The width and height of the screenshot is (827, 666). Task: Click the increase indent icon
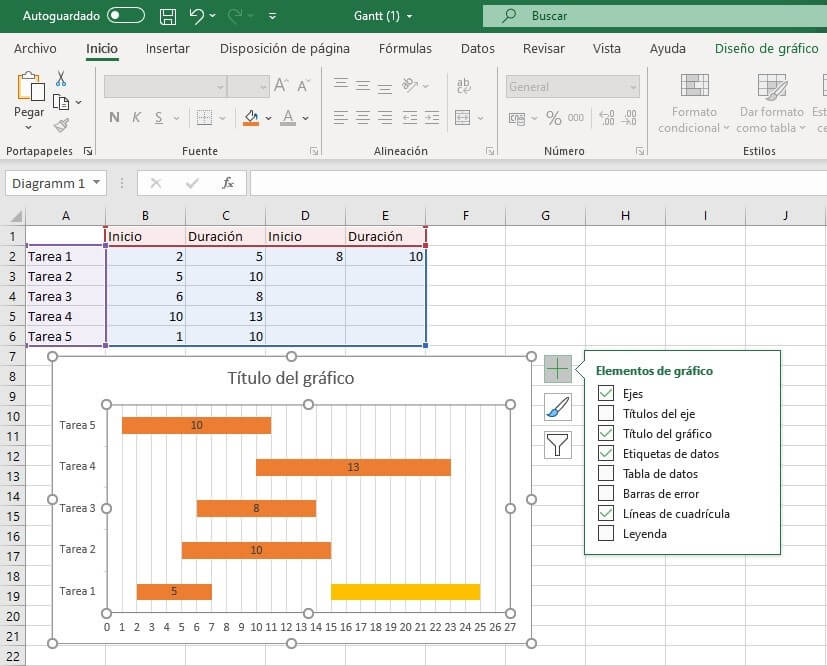(432, 117)
